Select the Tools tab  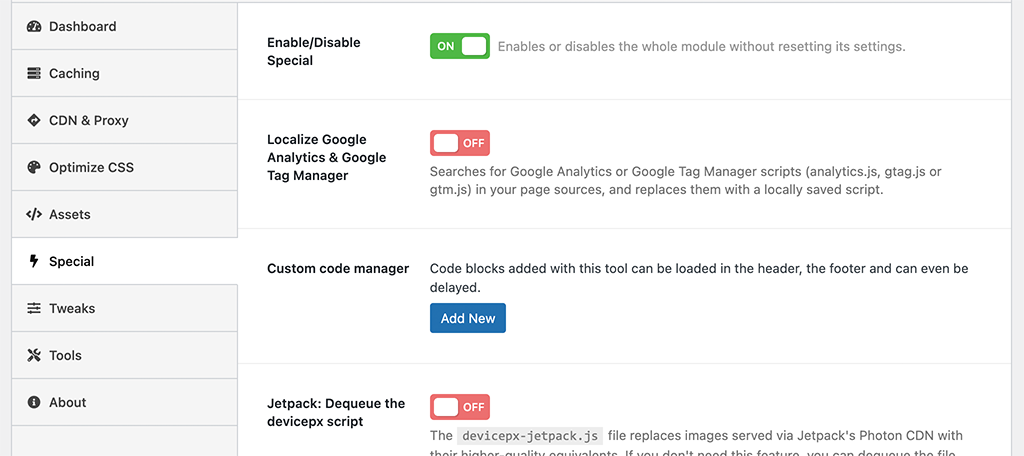(x=65, y=356)
